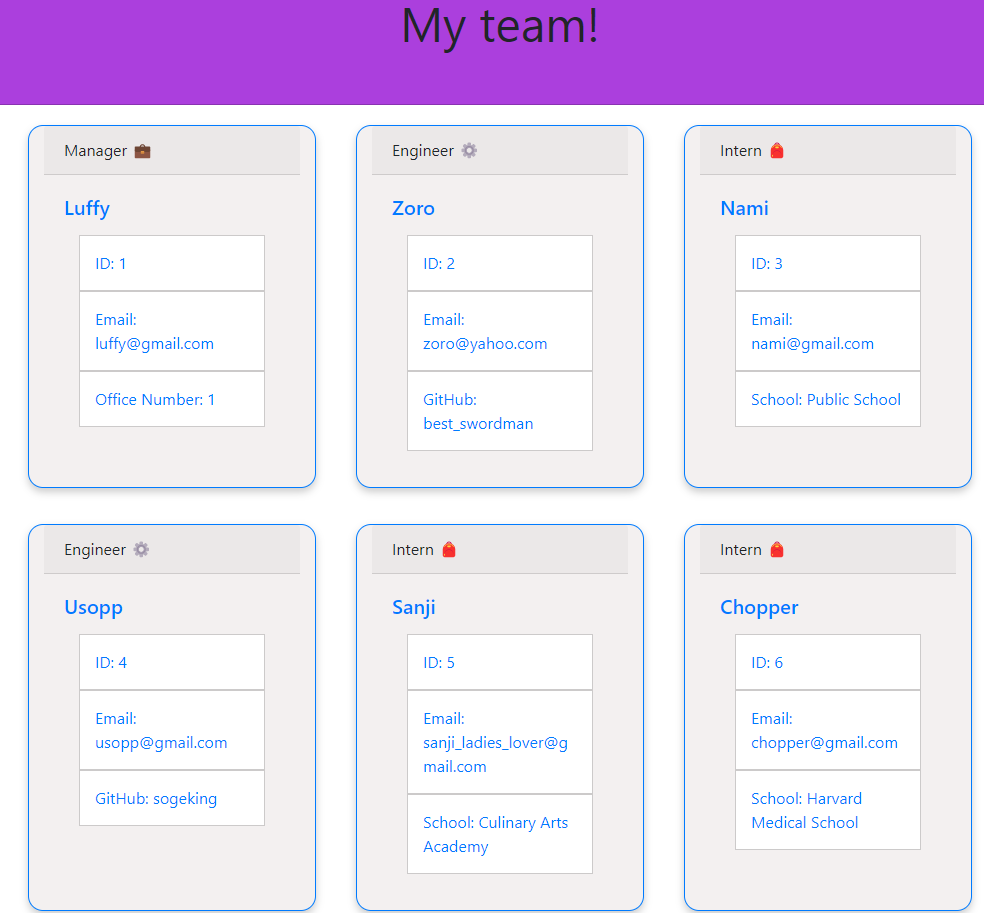This screenshot has width=984, height=913.
Task: Click the Manager role label
Action: [95, 151]
